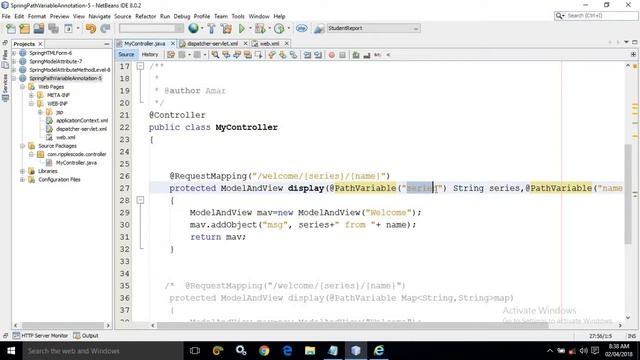Click the PHP round toolbar icon
The width and height of the screenshot is (640, 360).
pyautogui.click(x=302, y=28)
